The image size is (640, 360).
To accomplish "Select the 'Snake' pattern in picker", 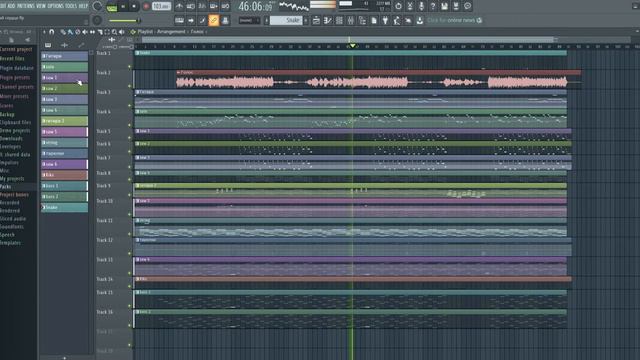I will (x=64, y=207).
